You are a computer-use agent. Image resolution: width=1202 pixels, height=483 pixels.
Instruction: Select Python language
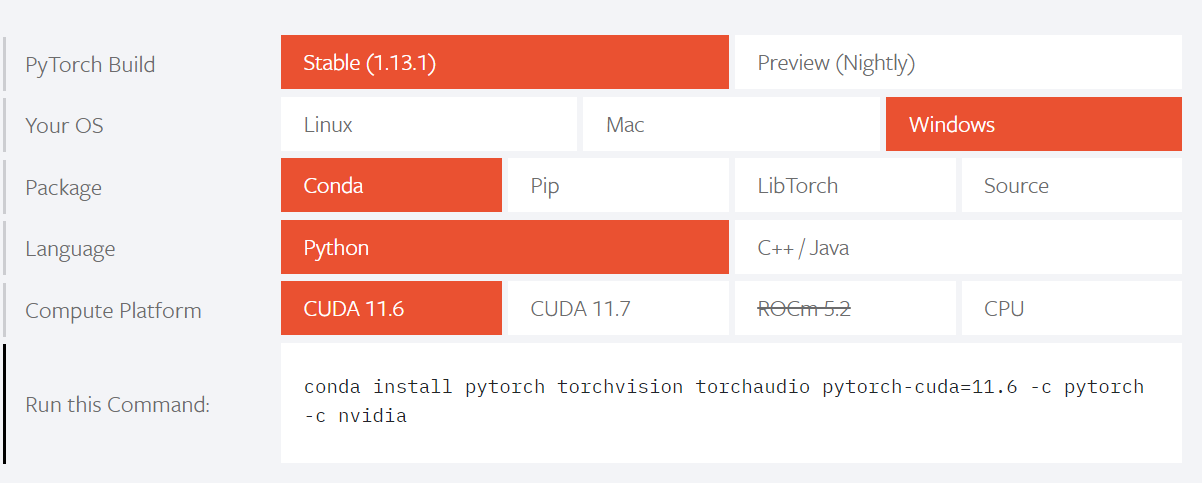504,248
